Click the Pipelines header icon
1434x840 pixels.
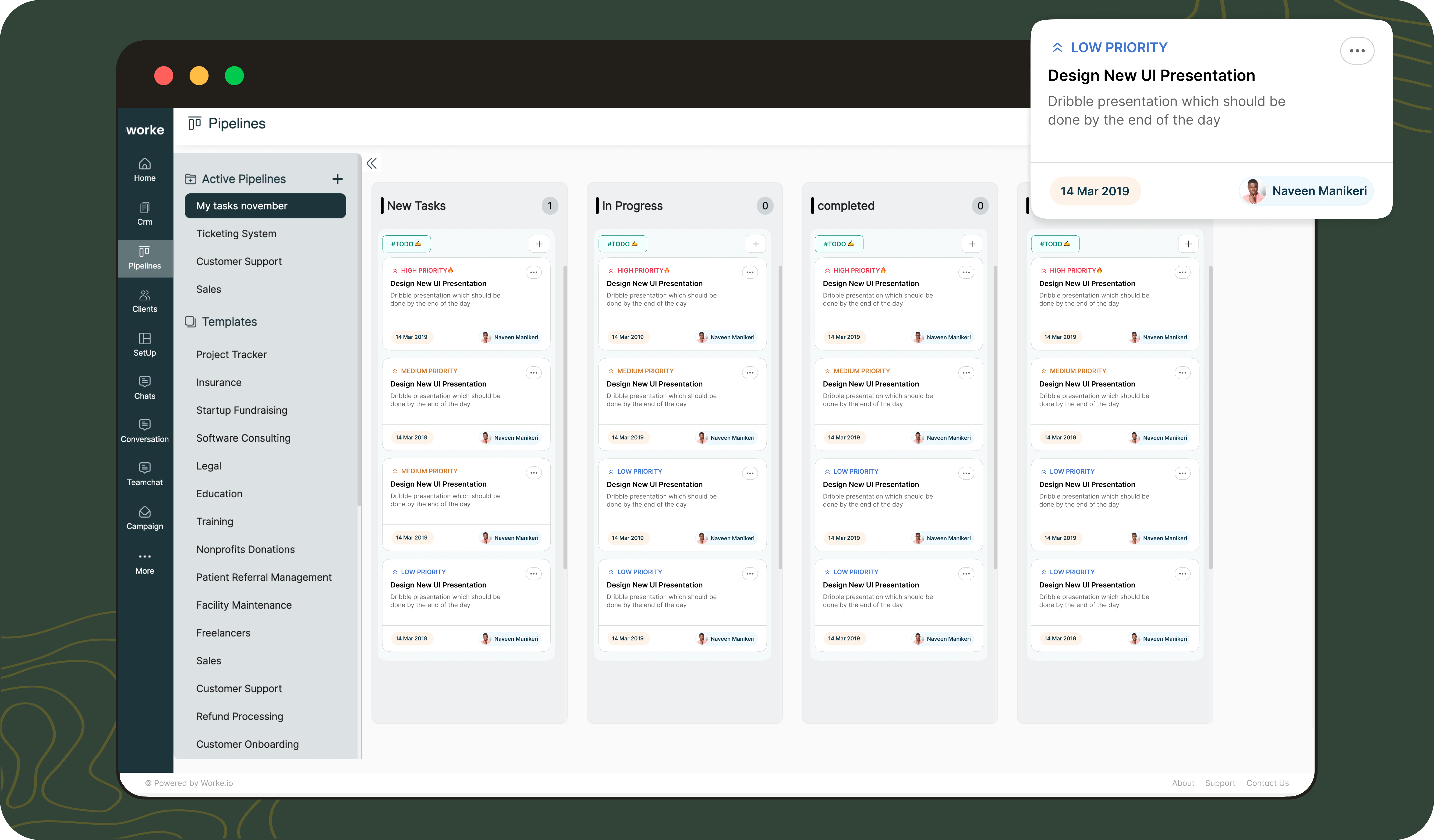coord(194,123)
